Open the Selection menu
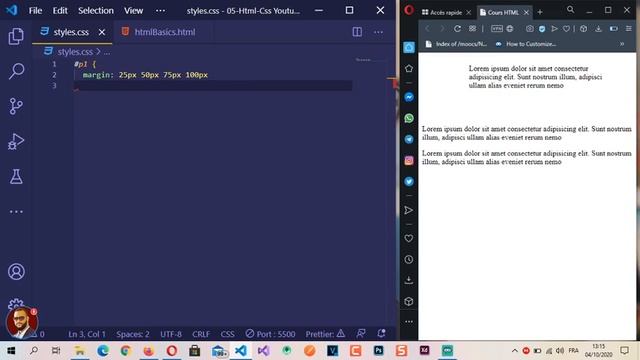This screenshot has height=360, width=640. 96,11
